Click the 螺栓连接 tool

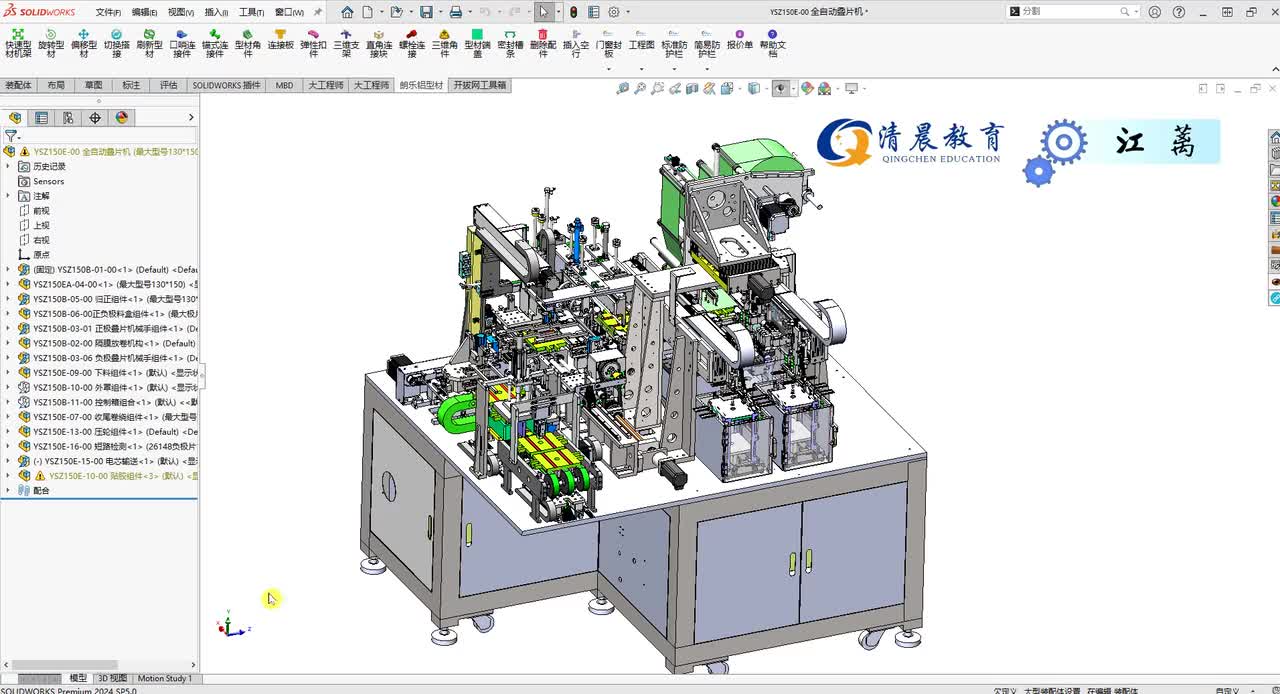(x=412, y=44)
